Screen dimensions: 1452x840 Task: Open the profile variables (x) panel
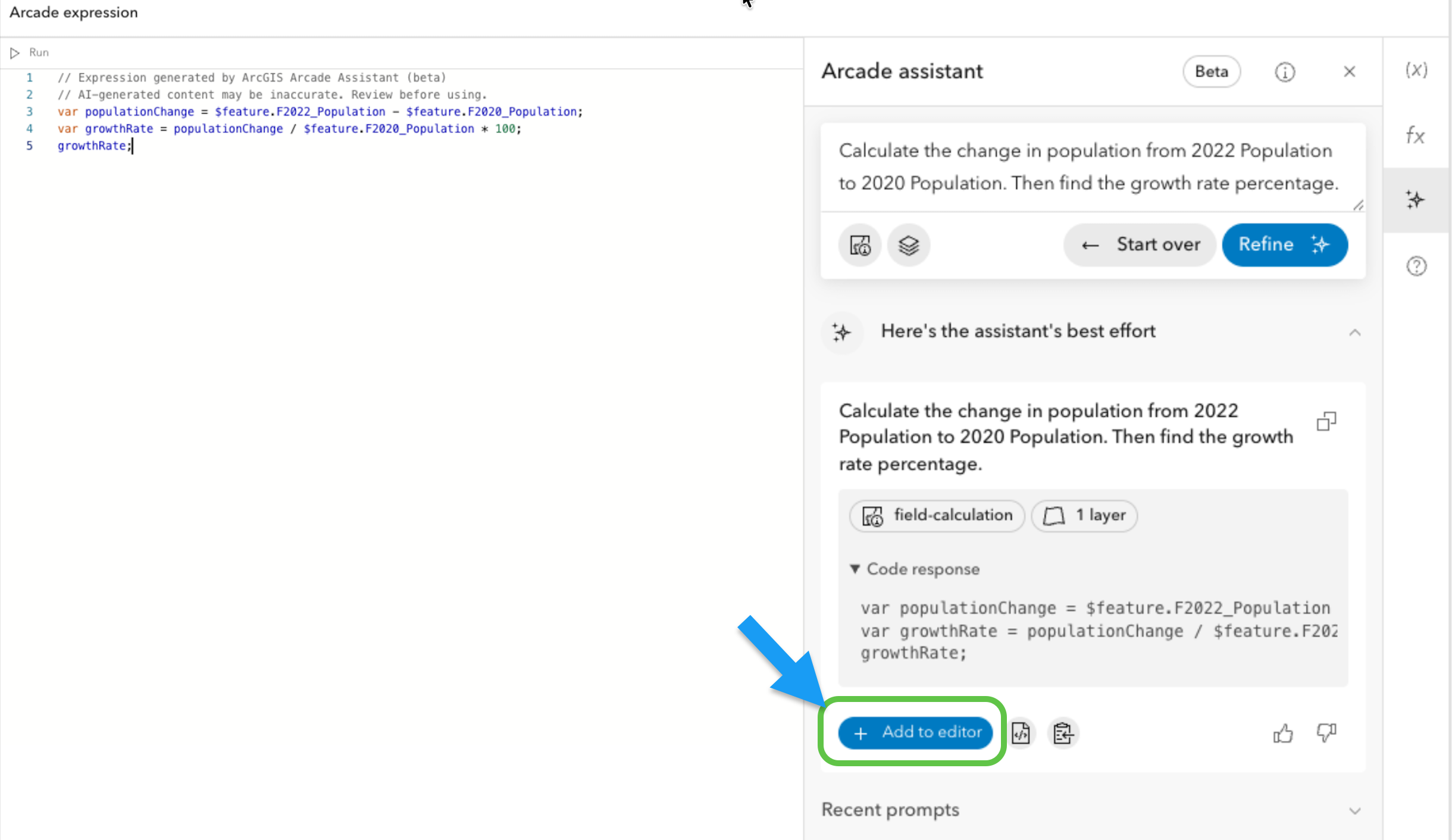click(x=1416, y=70)
